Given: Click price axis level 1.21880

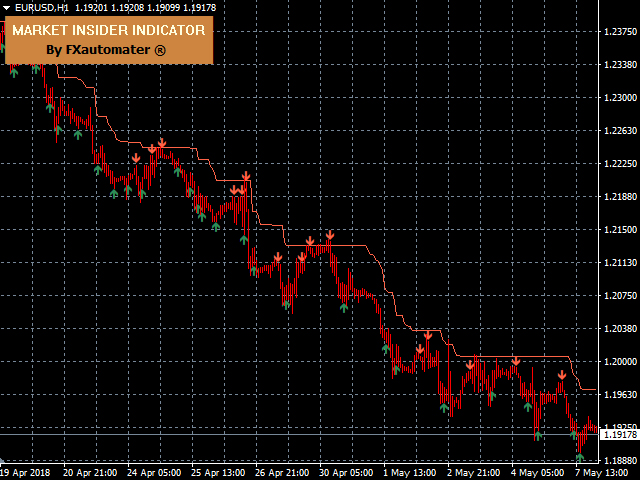Looking at the screenshot, I should point(620,197).
